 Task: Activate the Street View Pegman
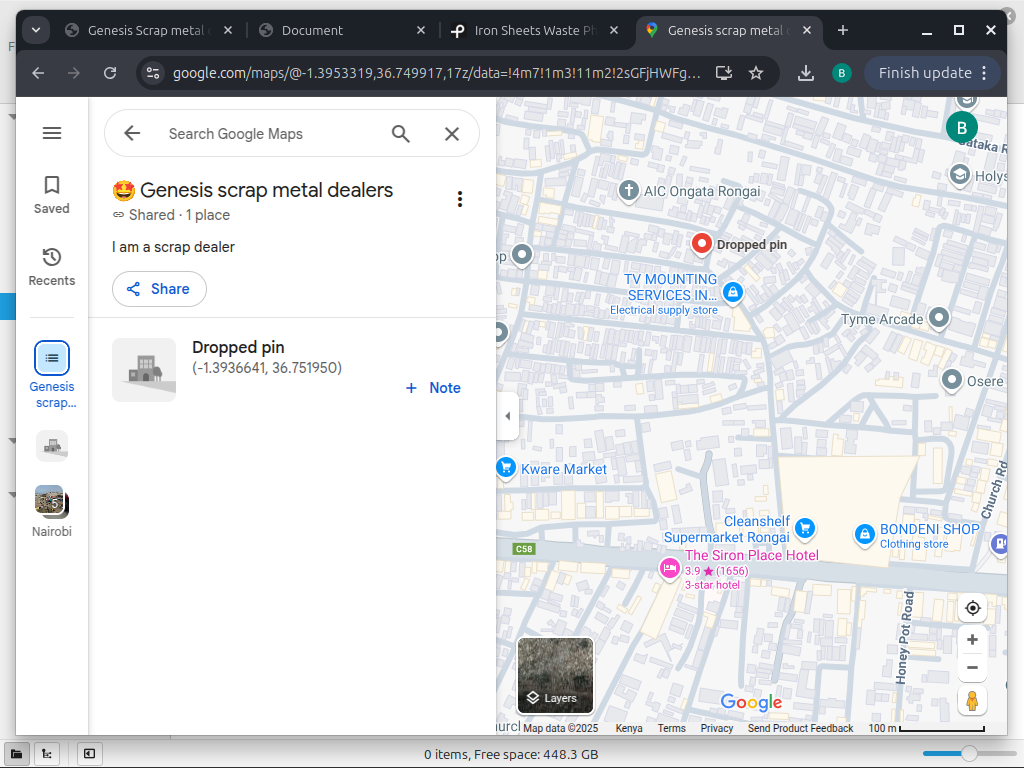972,701
